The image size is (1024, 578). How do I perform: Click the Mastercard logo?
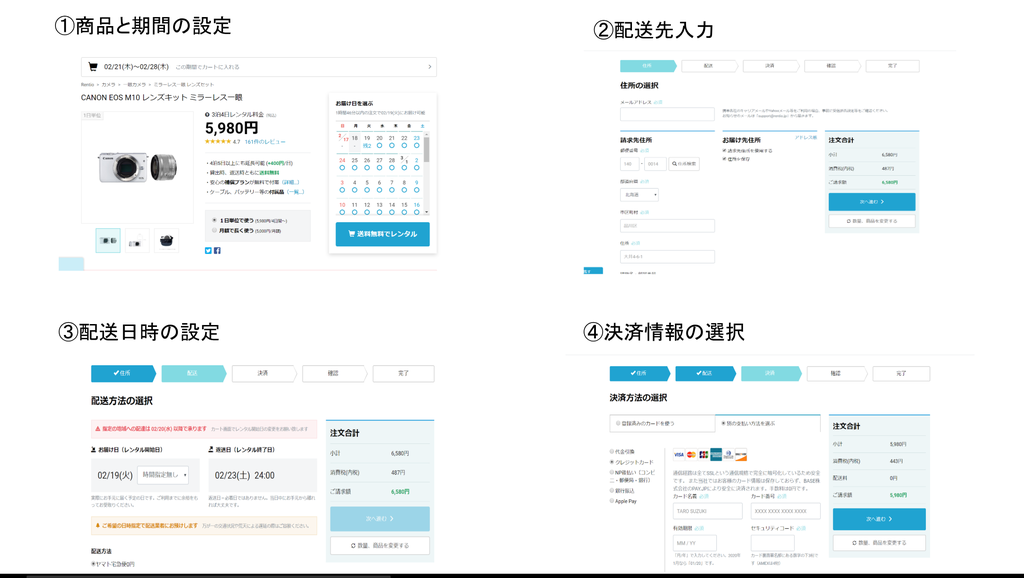692,455
